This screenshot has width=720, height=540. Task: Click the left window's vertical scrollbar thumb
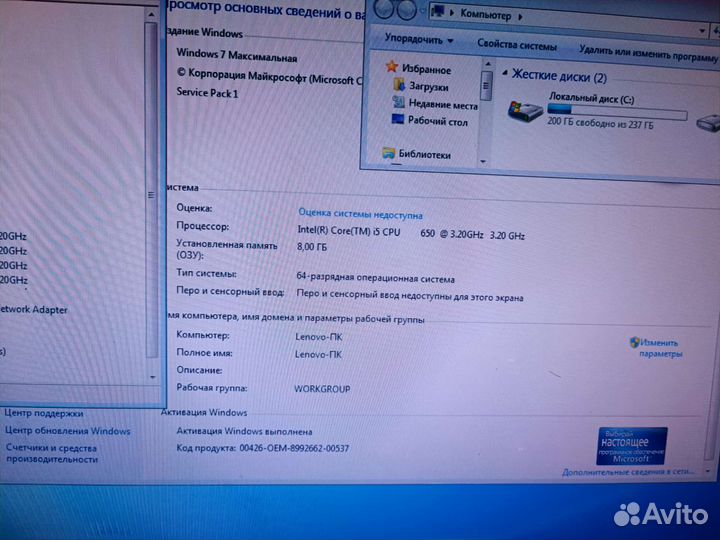(x=151, y=191)
